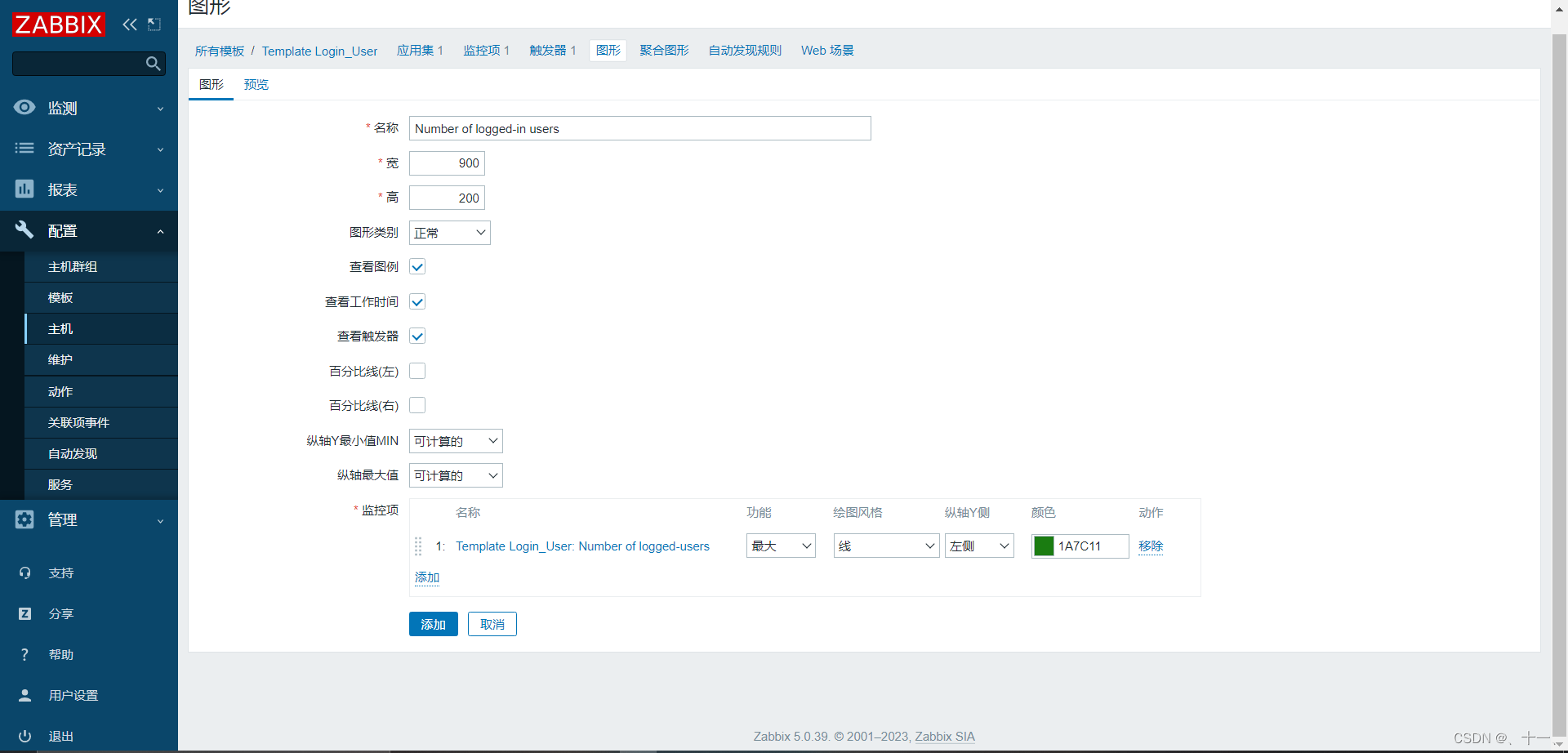Click the 取消 button
This screenshot has height=753, width=1568.
492,624
